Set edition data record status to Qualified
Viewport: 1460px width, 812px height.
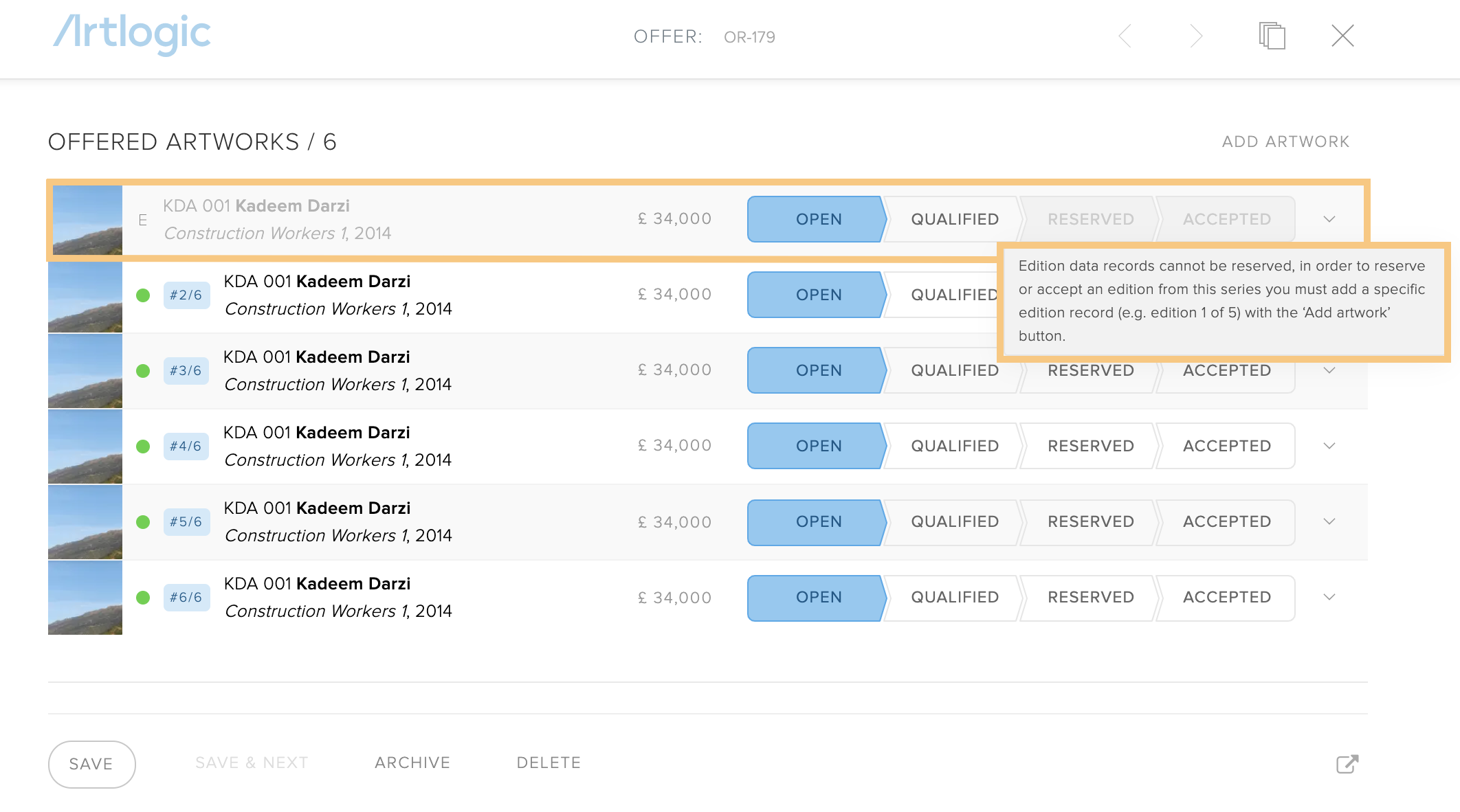click(954, 219)
